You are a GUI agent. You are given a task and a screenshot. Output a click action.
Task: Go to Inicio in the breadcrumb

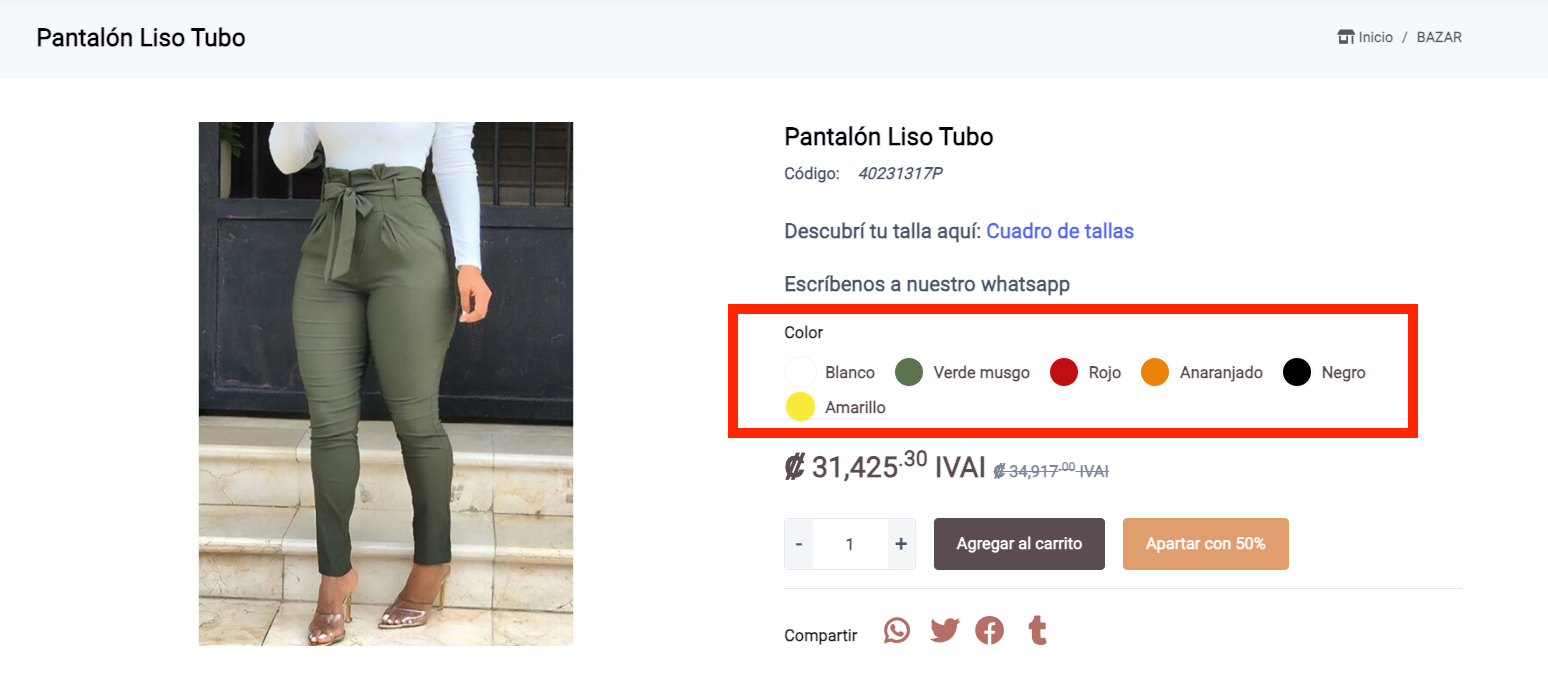click(x=1375, y=37)
